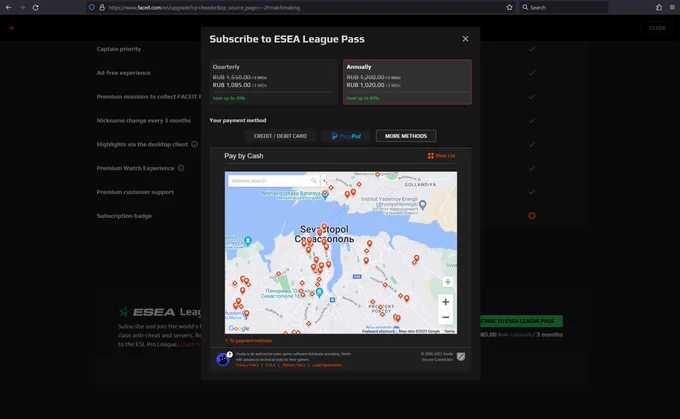Click Nickname change every 3 months label

coord(144,121)
